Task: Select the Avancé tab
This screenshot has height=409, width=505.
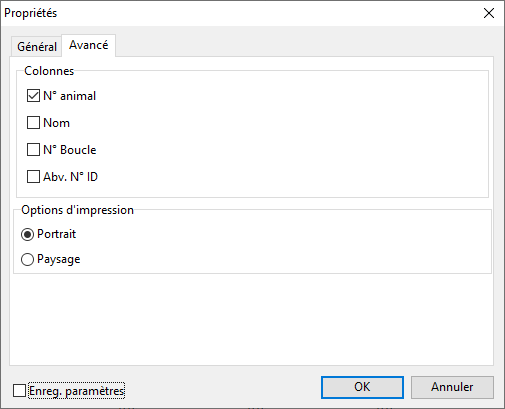Action: [89, 45]
